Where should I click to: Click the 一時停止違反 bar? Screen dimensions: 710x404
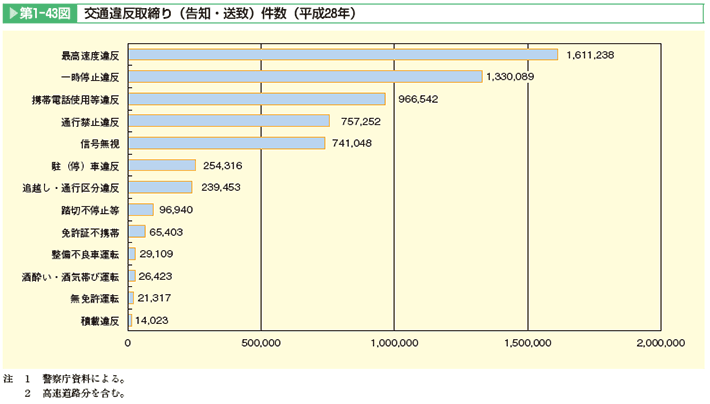pyautogui.click(x=305, y=77)
